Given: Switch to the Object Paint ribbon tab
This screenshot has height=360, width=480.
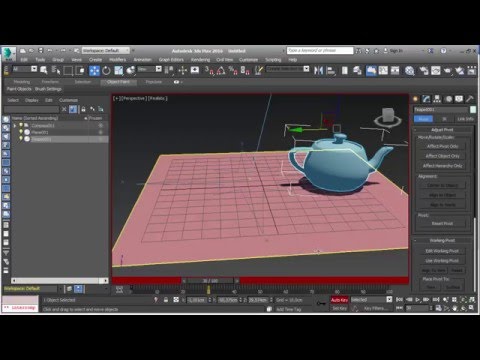Looking at the screenshot, I should [118, 82].
